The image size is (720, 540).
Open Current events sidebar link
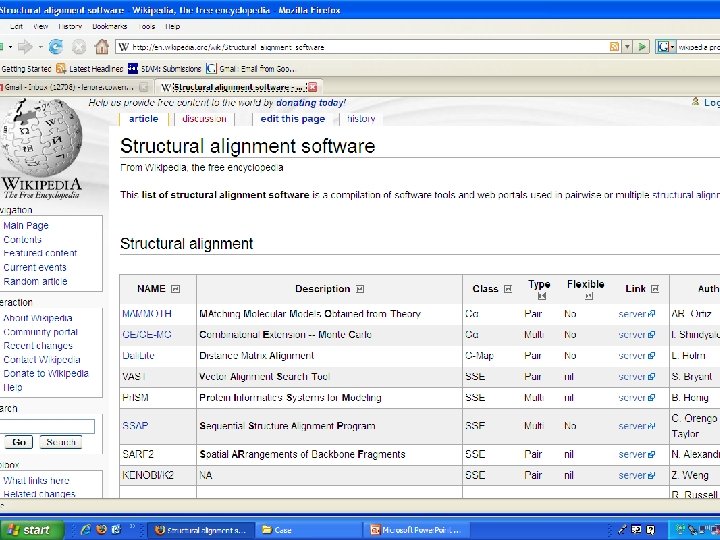point(35,267)
